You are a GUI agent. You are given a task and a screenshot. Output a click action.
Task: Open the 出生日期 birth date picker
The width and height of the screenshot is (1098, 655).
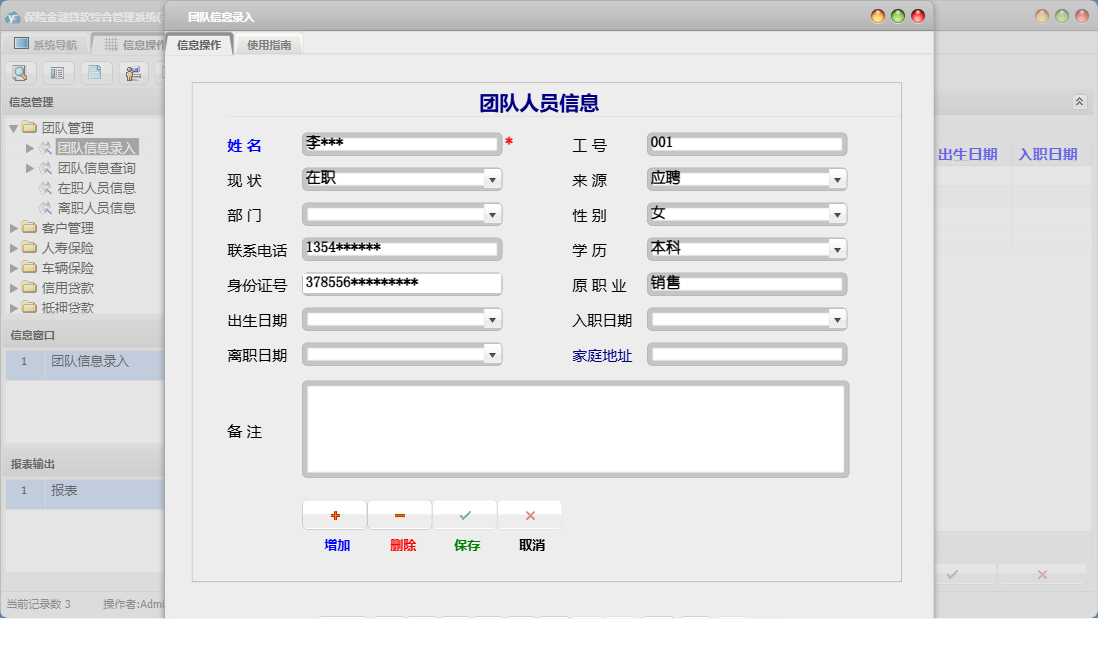pos(492,318)
